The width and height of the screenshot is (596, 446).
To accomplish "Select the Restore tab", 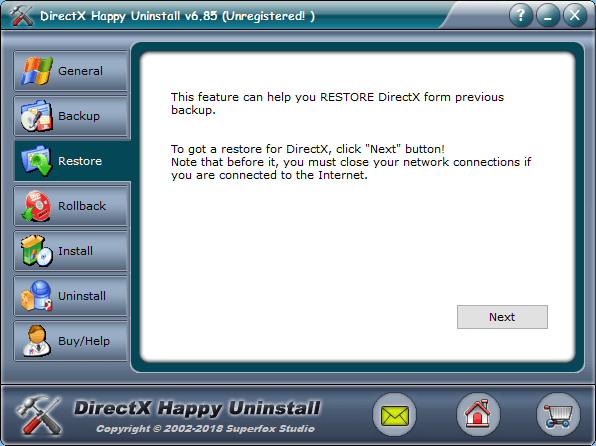I will pos(72,161).
